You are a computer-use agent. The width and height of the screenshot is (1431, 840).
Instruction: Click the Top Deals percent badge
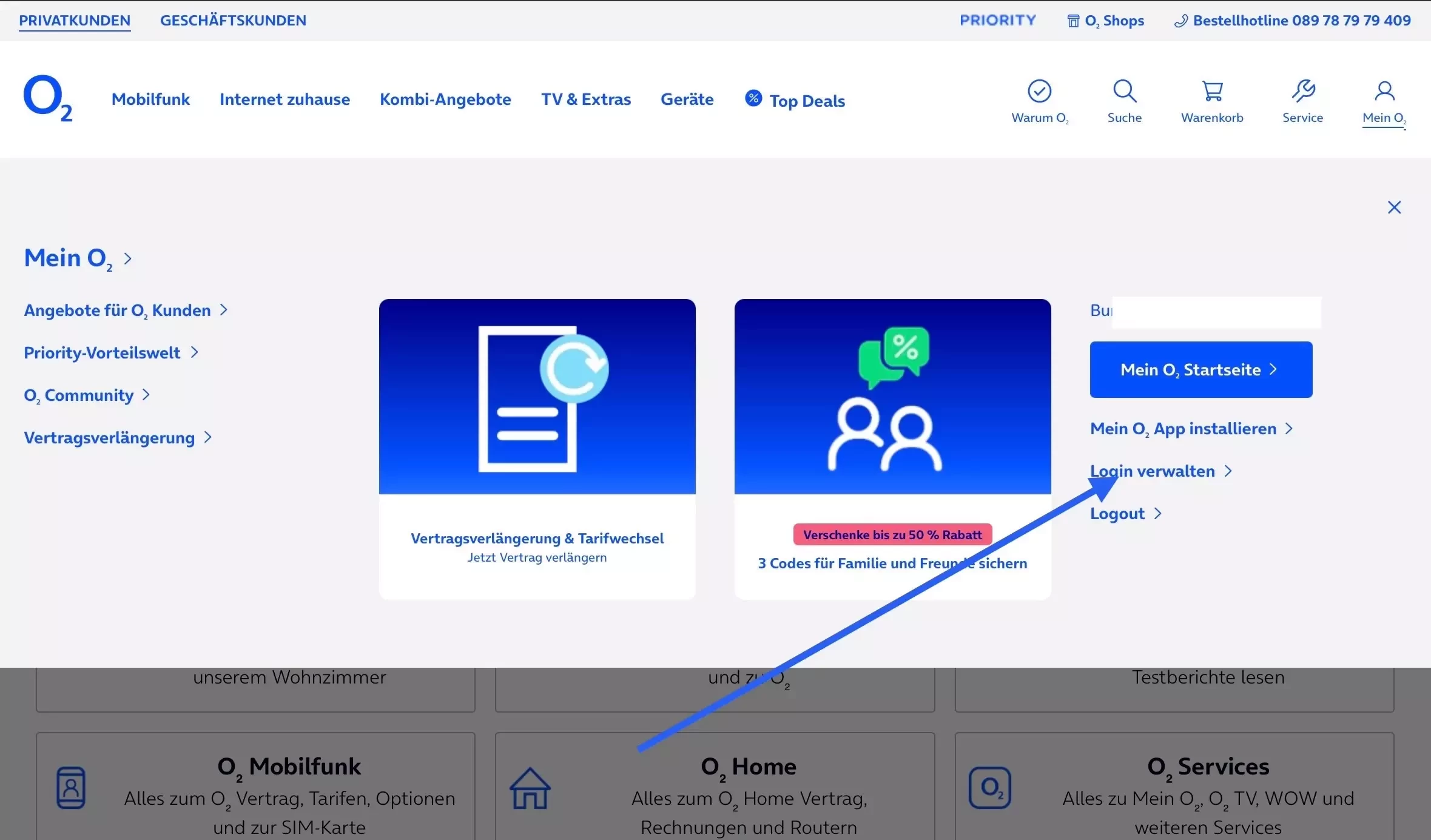point(753,98)
